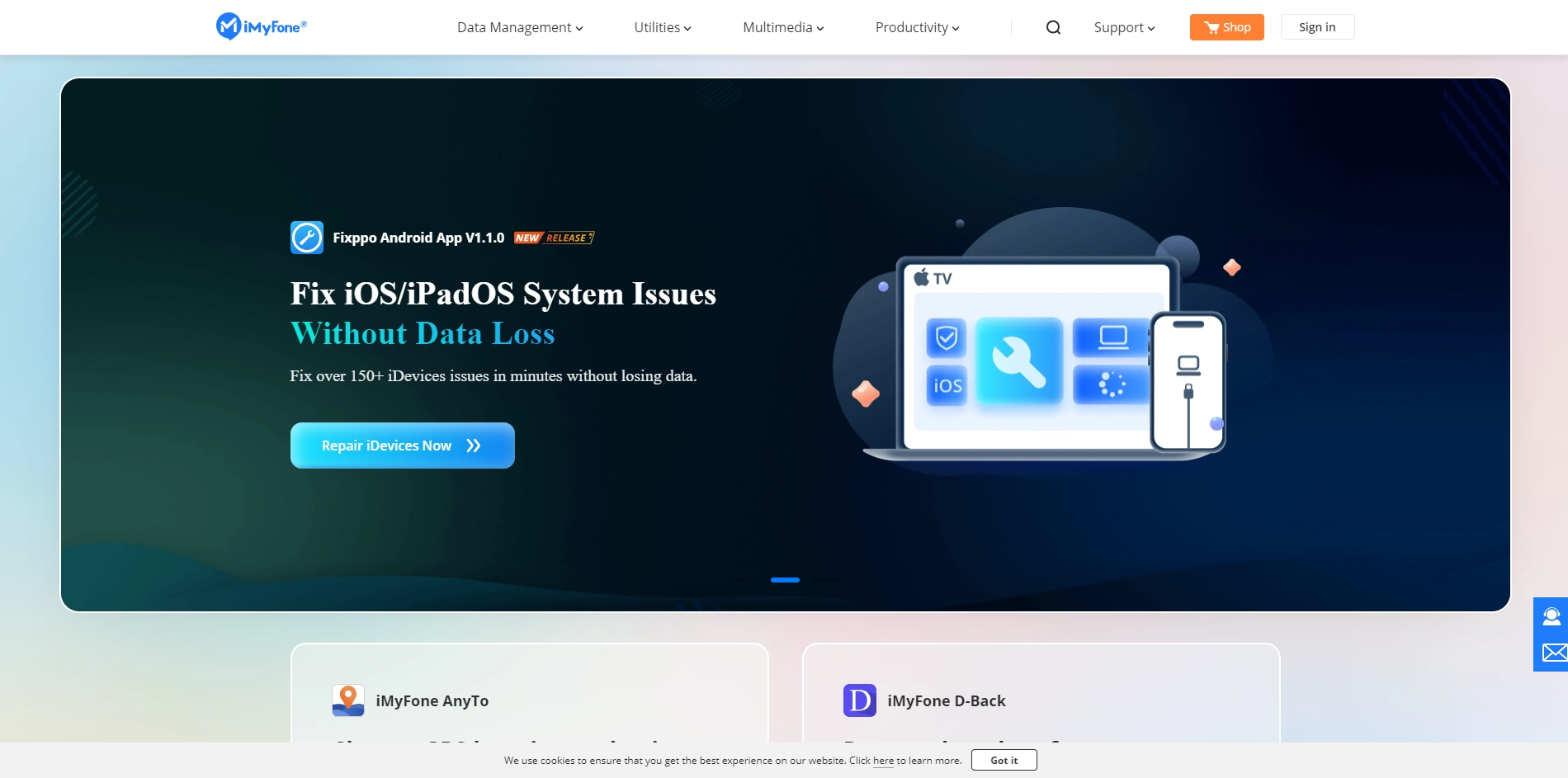Click the email envelope contact icon
The image size is (1568, 778).
click(x=1554, y=653)
